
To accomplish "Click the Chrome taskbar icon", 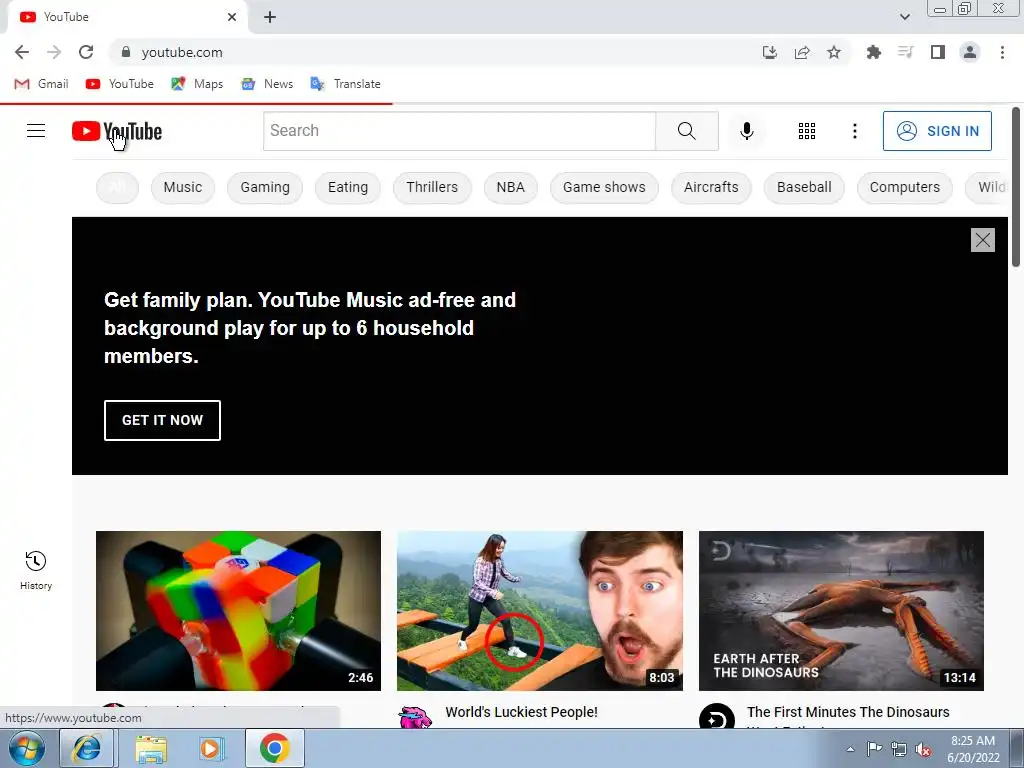I will 274,748.
